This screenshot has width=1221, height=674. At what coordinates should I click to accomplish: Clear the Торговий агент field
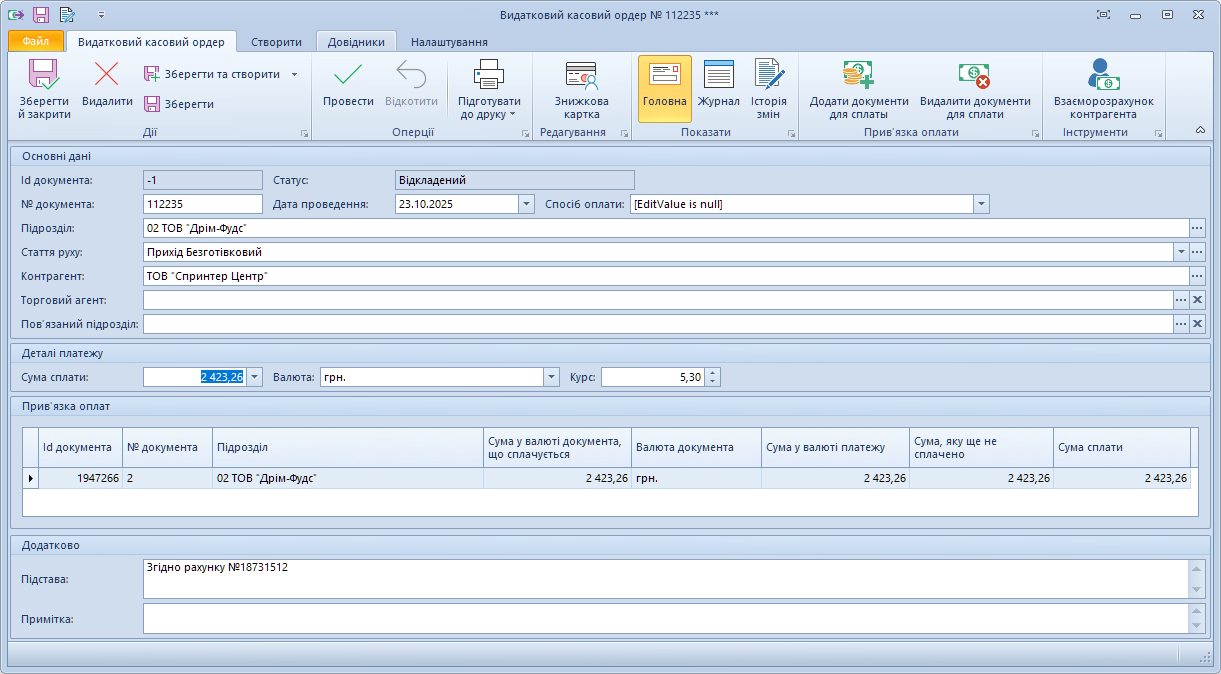click(x=1197, y=300)
